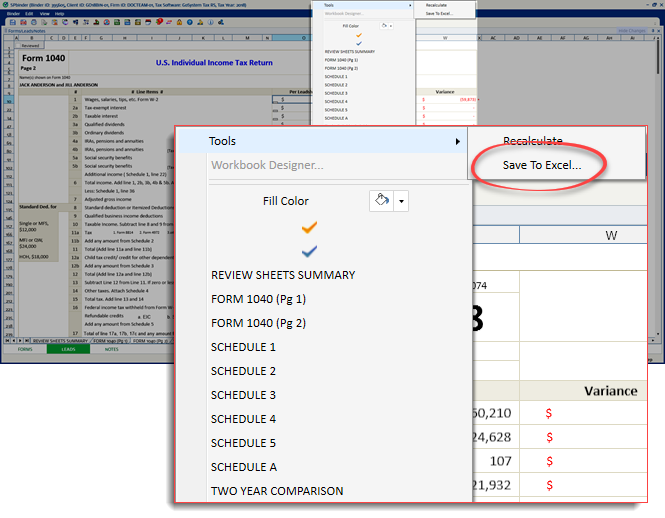
Task: Open the FORMS bottom tab
Action: click(x=25, y=349)
